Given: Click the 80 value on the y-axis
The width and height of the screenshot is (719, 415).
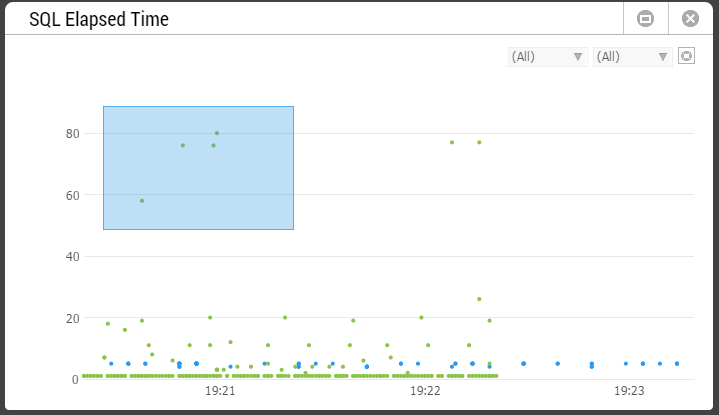Looking at the screenshot, I should coord(72,134).
